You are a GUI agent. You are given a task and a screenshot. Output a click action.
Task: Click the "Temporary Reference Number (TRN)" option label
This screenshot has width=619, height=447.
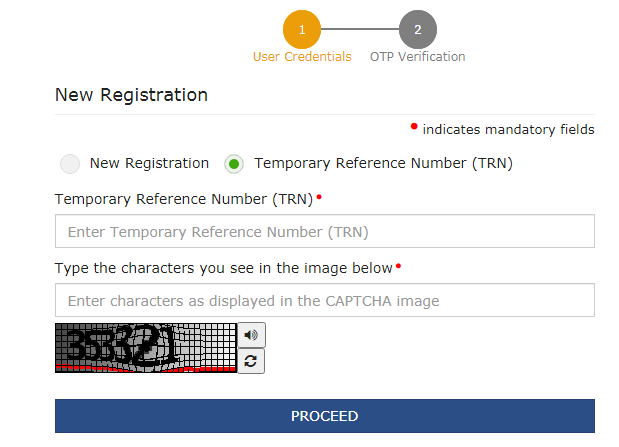coord(383,163)
